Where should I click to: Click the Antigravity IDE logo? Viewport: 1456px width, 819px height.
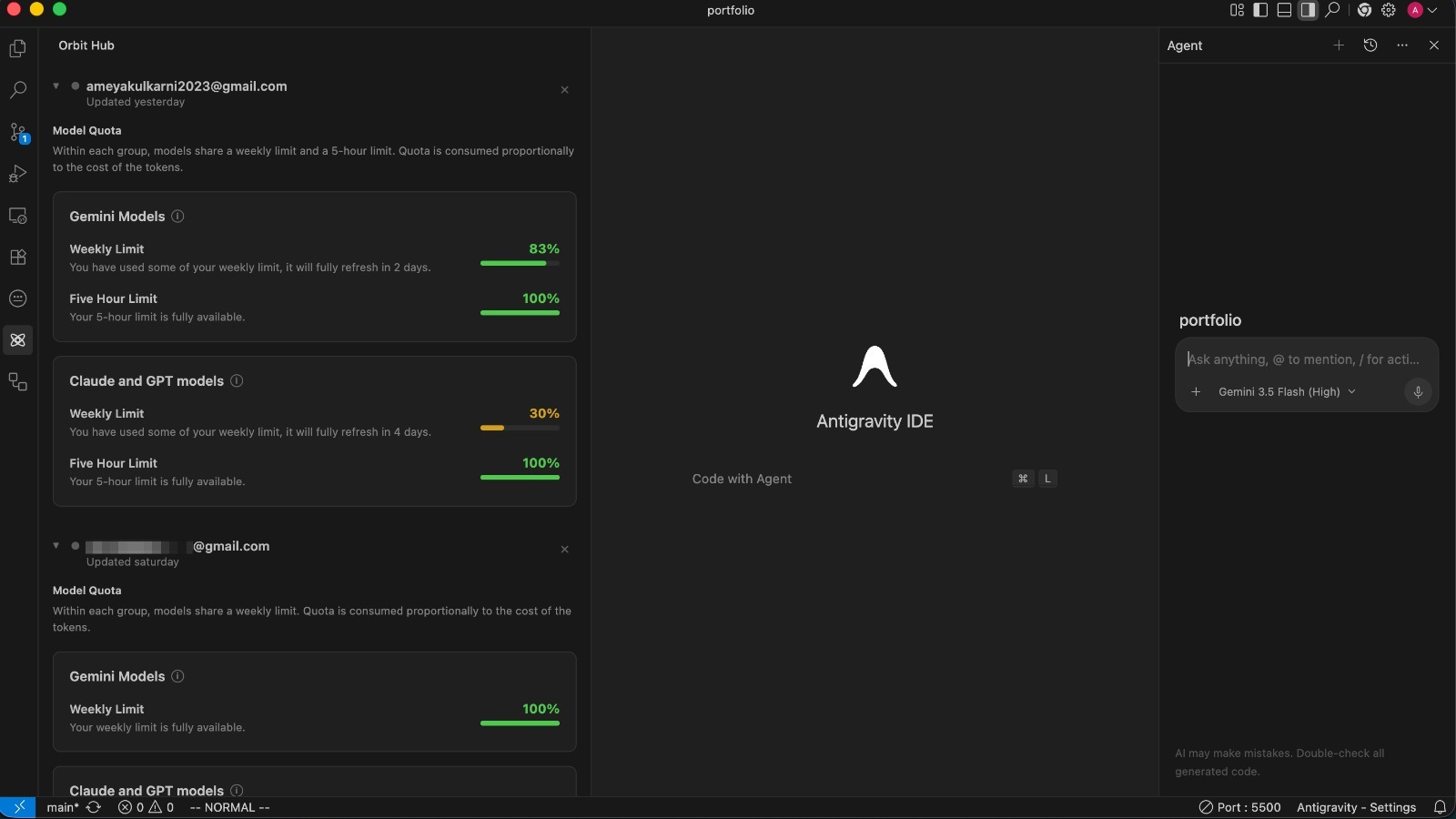pyautogui.click(x=875, y=366)
